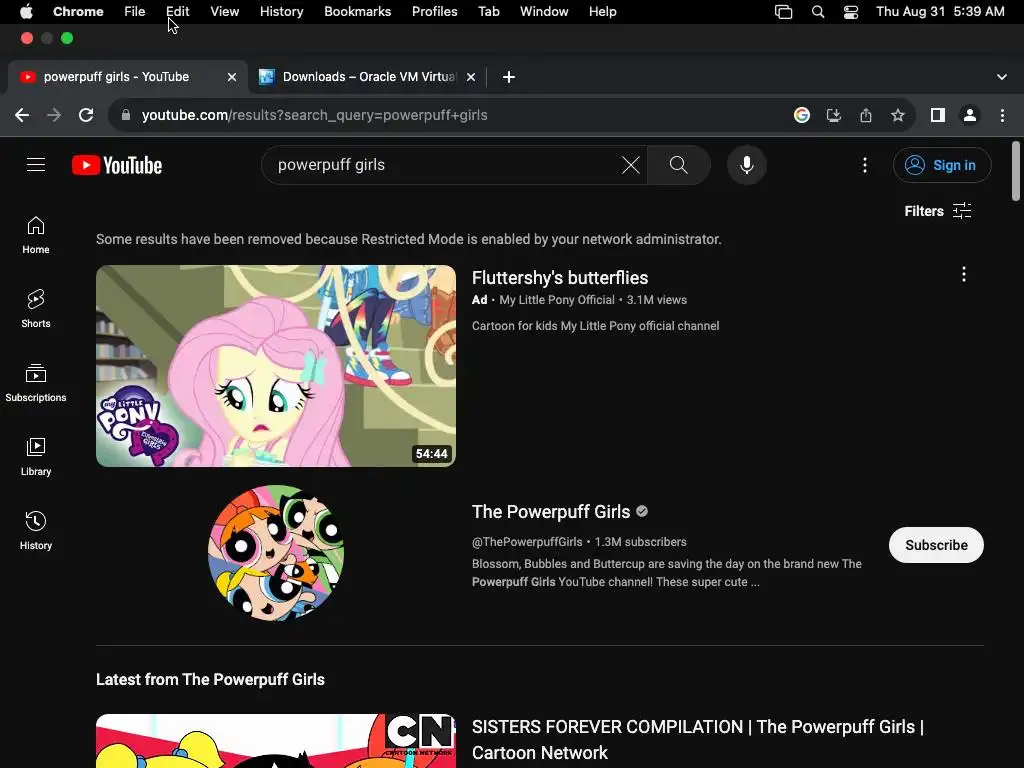Screen dimensions: 1024x768
Task: Click the magnifier search button
Action: click(679, 165)
